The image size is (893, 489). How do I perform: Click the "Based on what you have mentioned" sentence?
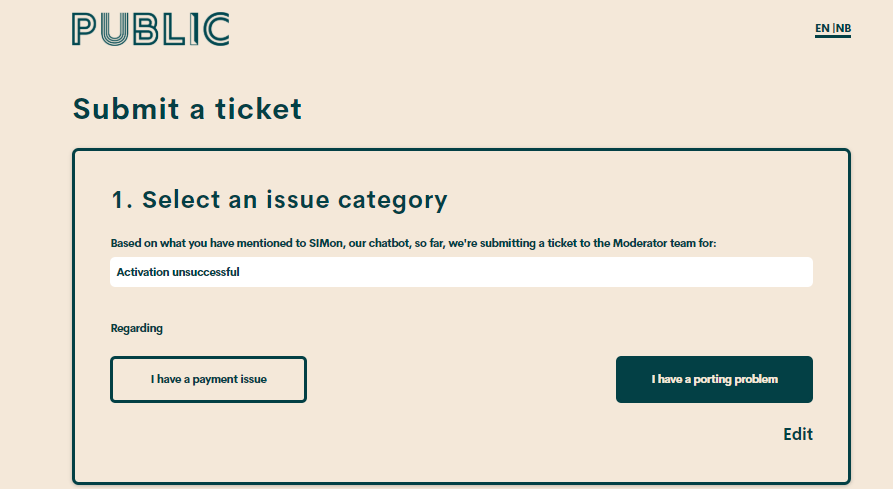click(x=413, y=243)
